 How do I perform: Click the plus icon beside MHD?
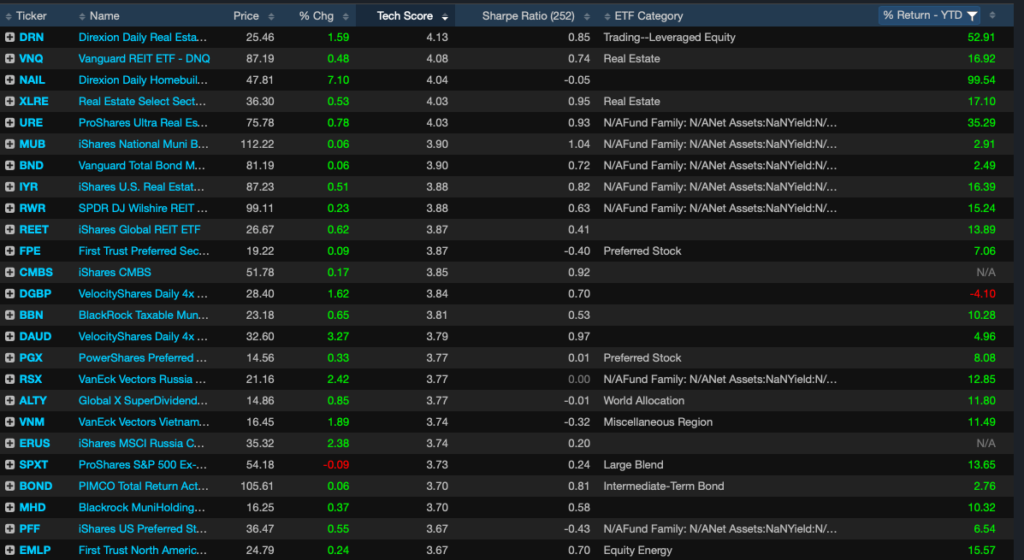point(10,507)
